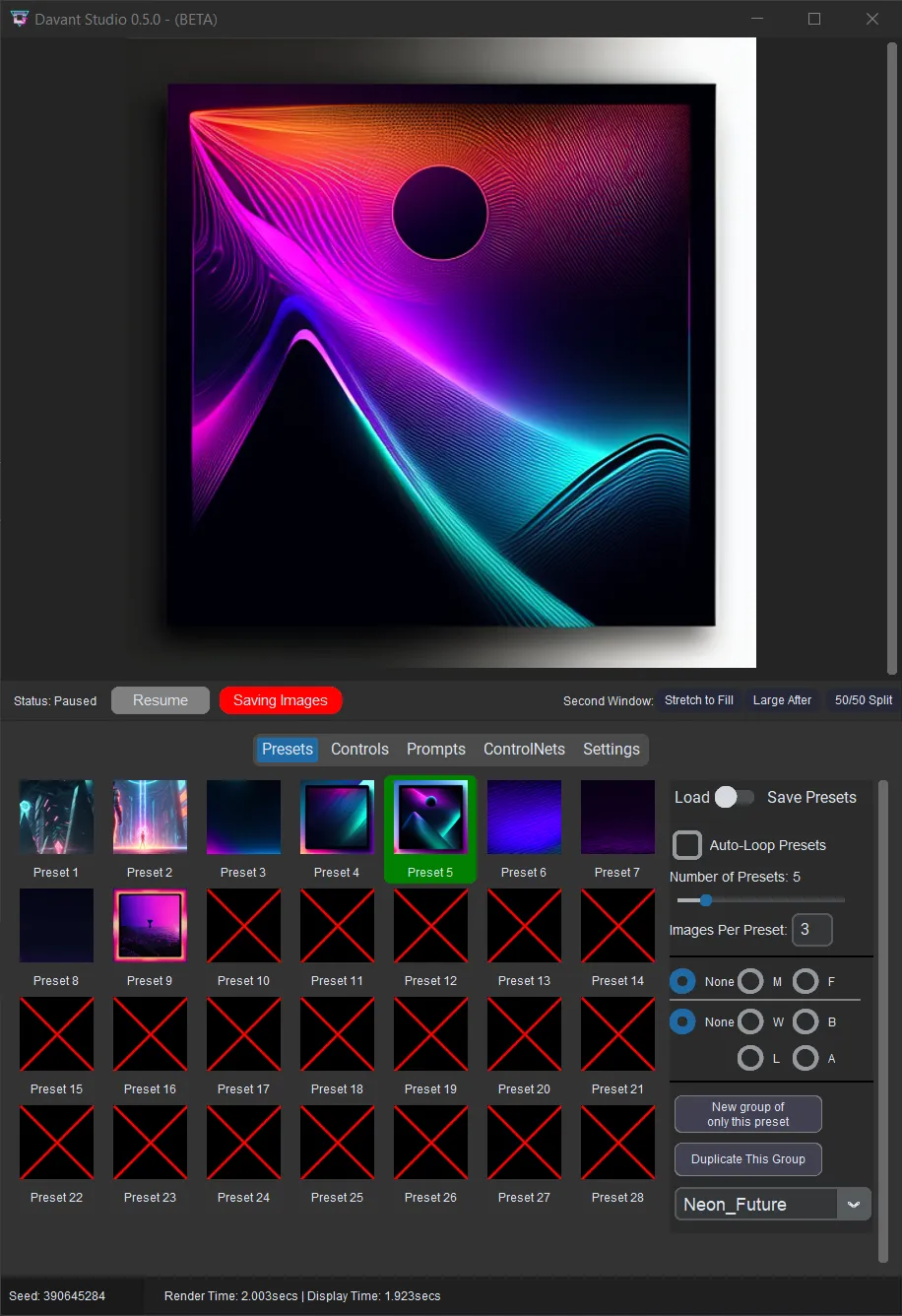
Task: Click the red X on Preset 10
Action: point(243,925)
